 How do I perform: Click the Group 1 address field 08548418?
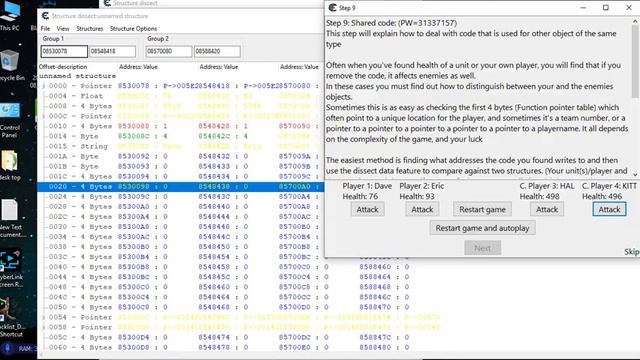pos(113,51)
